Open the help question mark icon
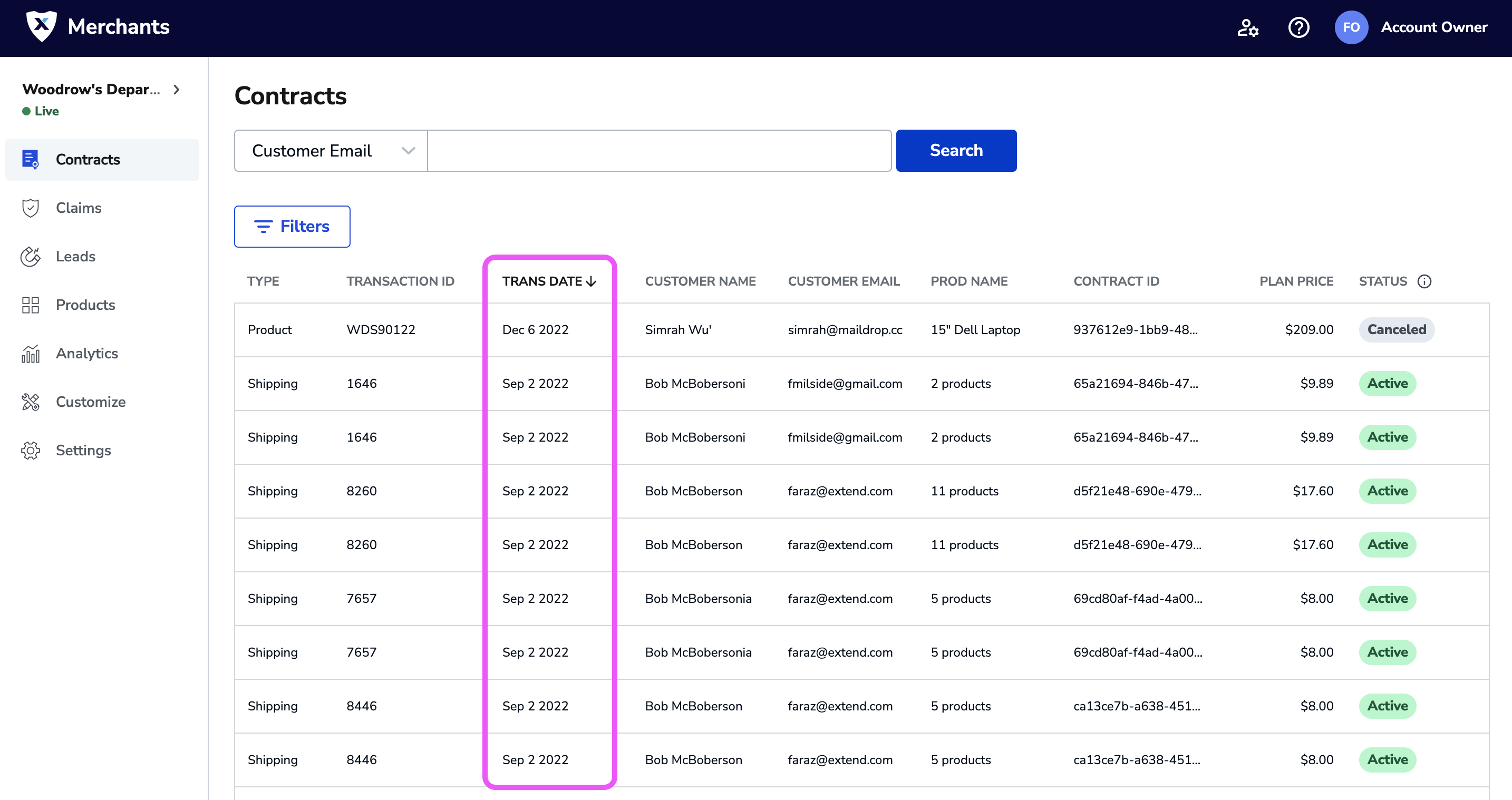The image size is (1512, 800). tap(1298, 27)
